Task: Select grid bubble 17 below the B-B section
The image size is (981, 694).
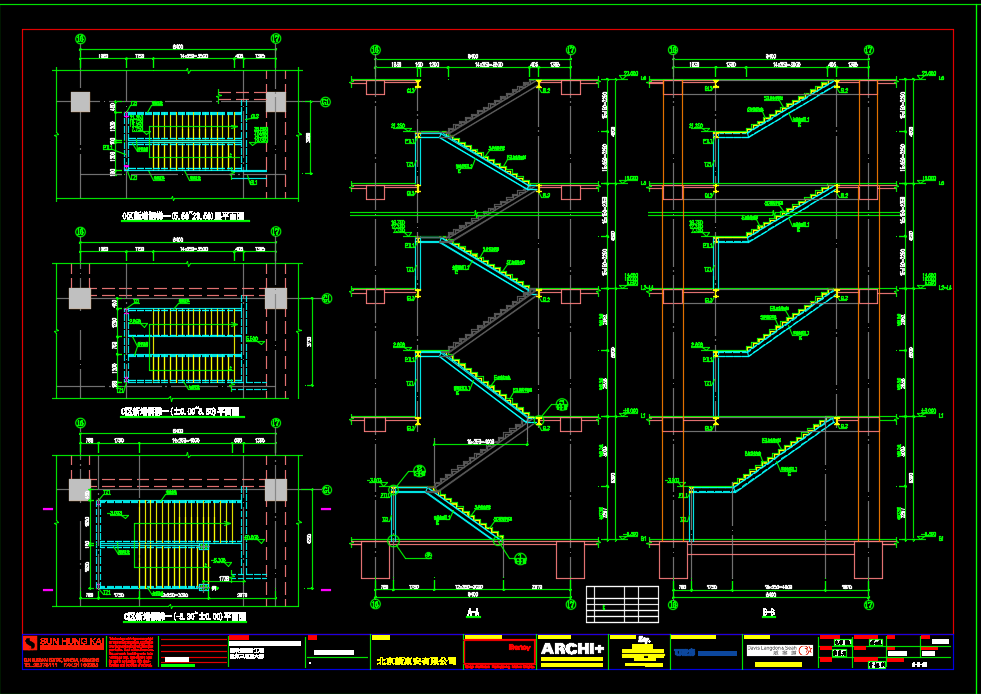Action: pos(868,603)
